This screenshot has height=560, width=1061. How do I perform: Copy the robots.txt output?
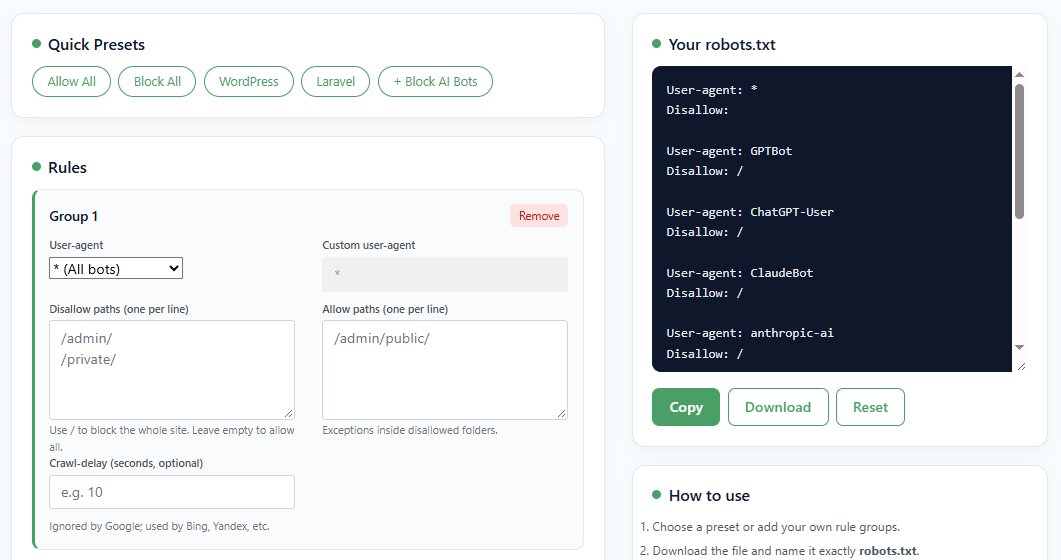(685, 407)
